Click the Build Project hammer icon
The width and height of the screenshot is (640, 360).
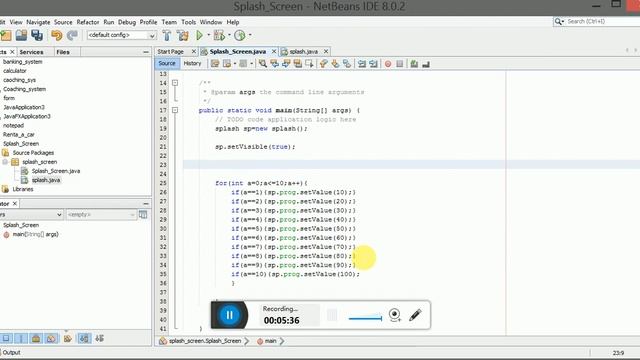167,36
